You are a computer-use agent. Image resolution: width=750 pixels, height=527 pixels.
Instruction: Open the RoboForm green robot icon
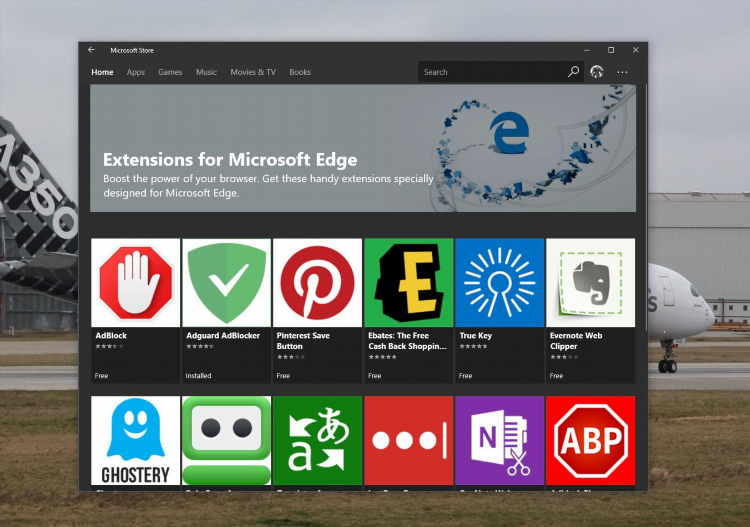227,440
